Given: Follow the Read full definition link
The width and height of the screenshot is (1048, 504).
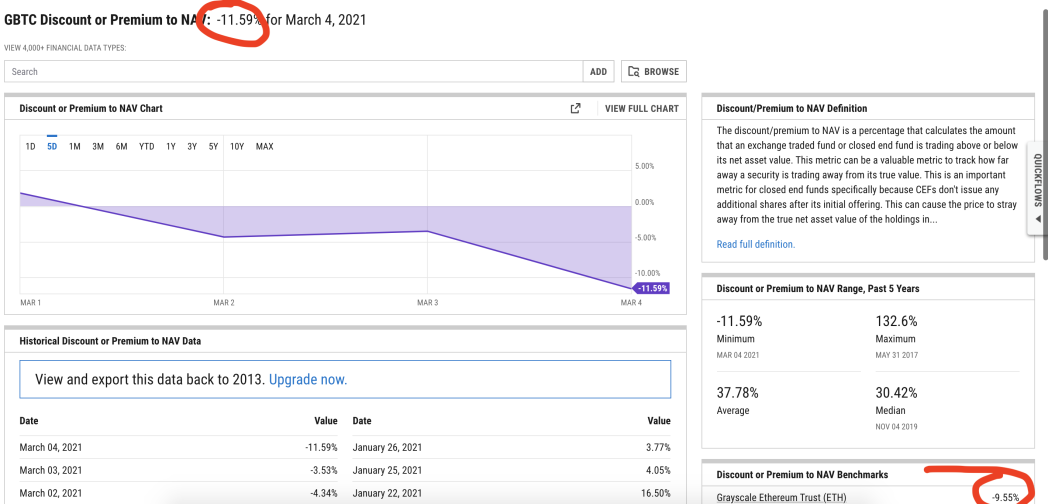Looking at the screenshot, I should (x=756, y=244).
